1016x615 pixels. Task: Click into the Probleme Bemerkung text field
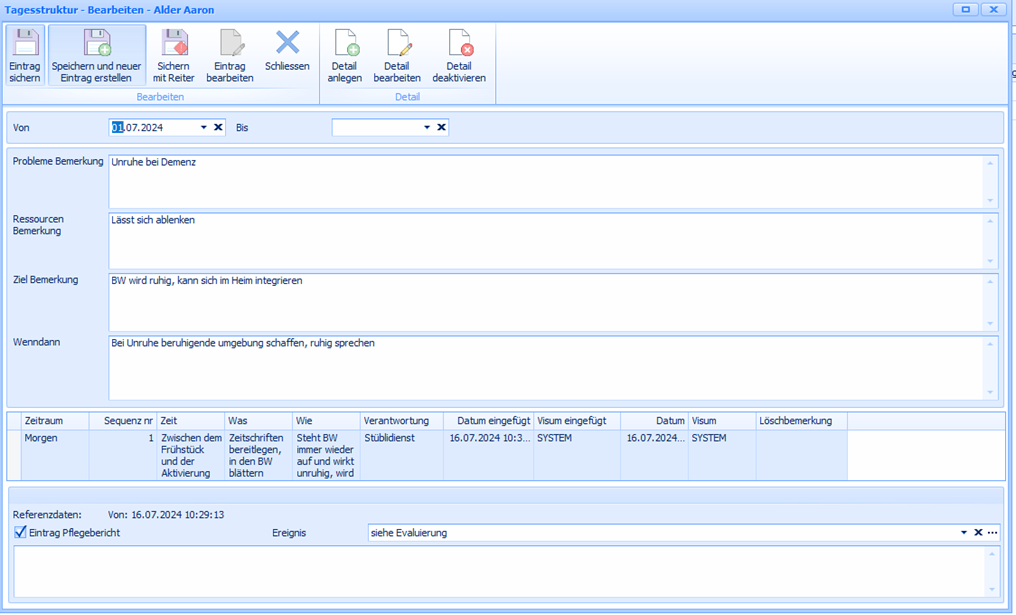[545, 181]
